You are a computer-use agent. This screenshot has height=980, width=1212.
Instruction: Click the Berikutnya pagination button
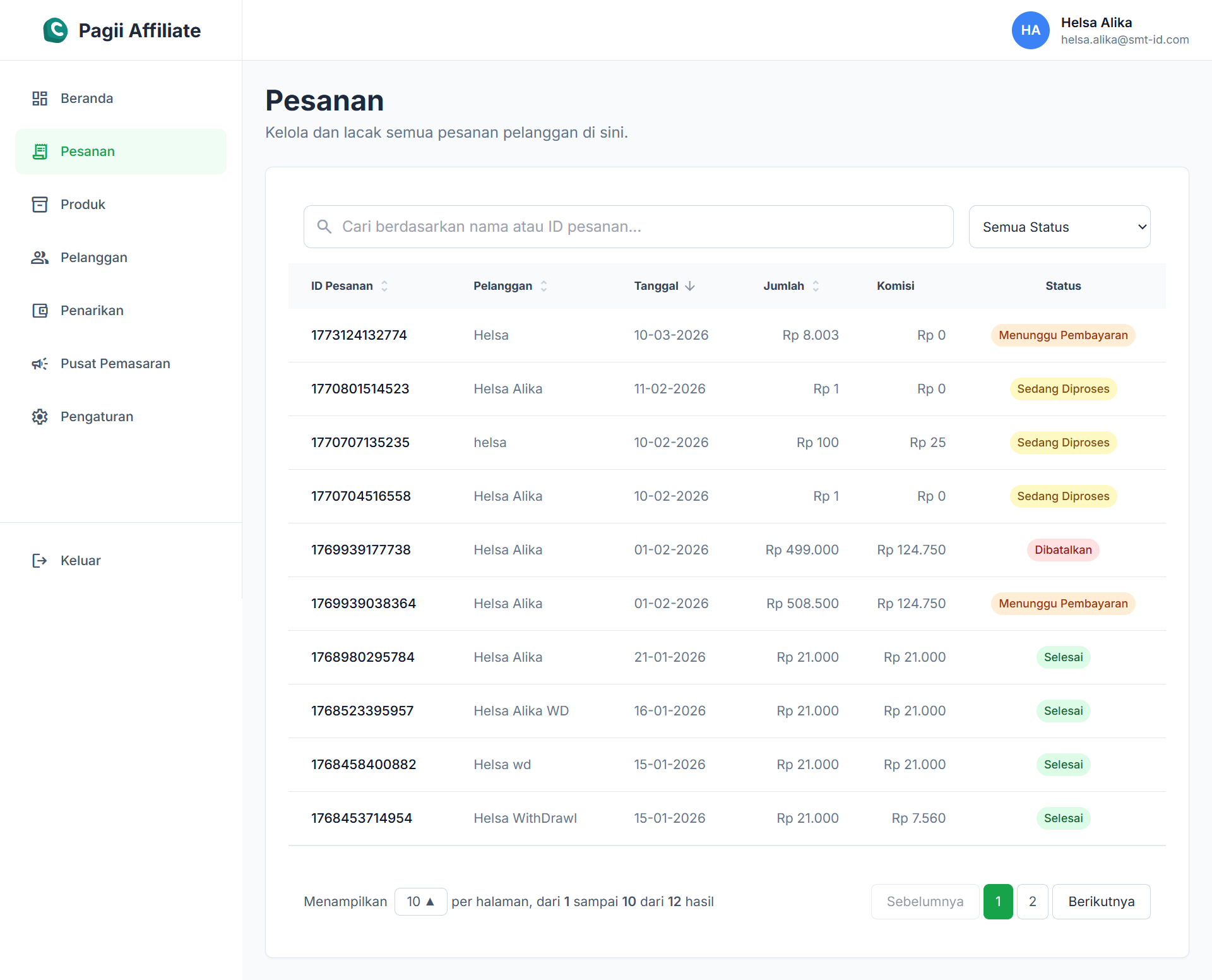point(1101,902)
